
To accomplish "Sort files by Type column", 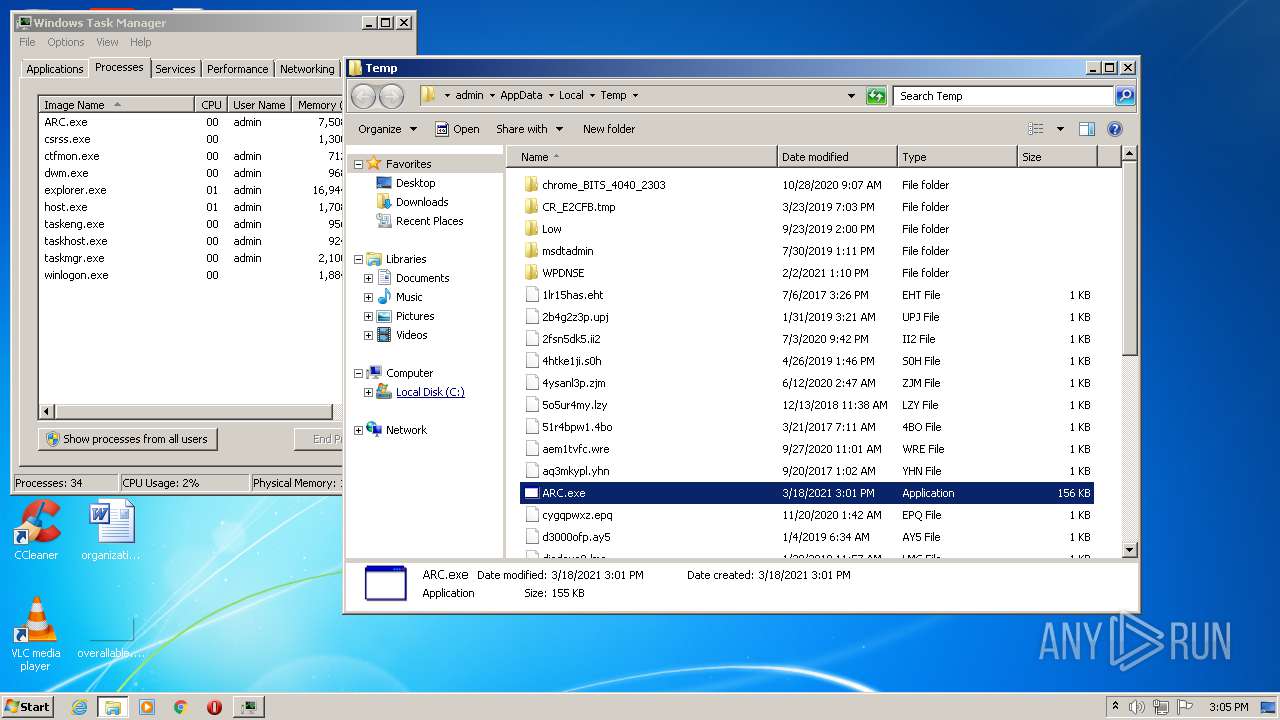I will (957, 157).
